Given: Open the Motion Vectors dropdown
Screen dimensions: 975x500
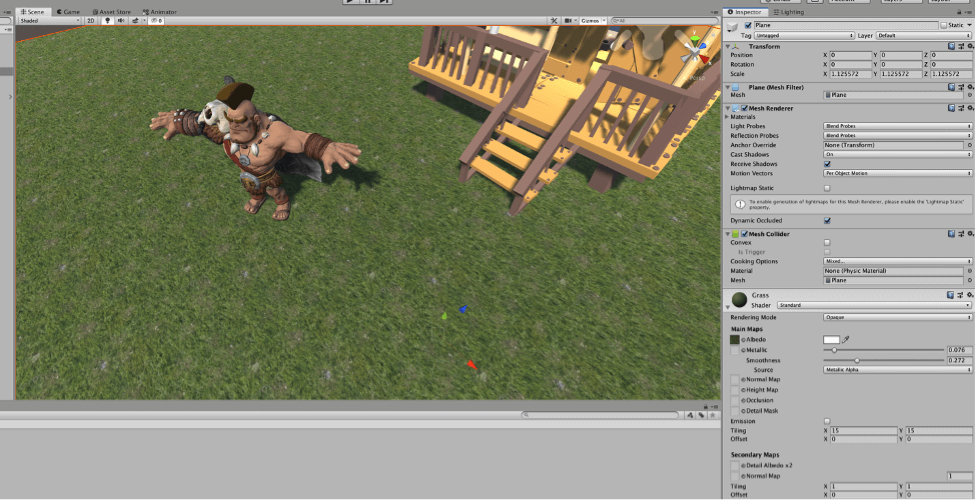Looking at the screenshot, I should 897,173.
